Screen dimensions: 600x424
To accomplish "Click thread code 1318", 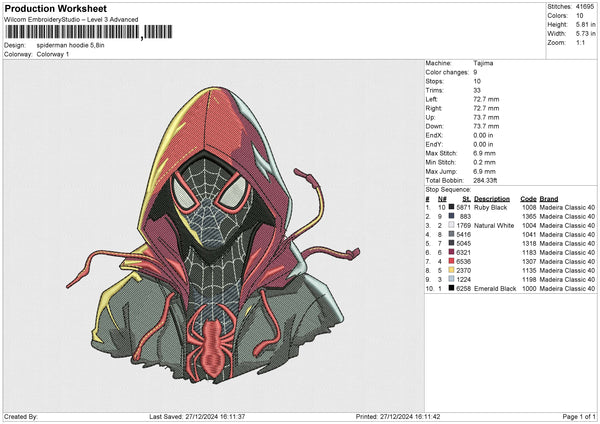I will tap(529, 243).
